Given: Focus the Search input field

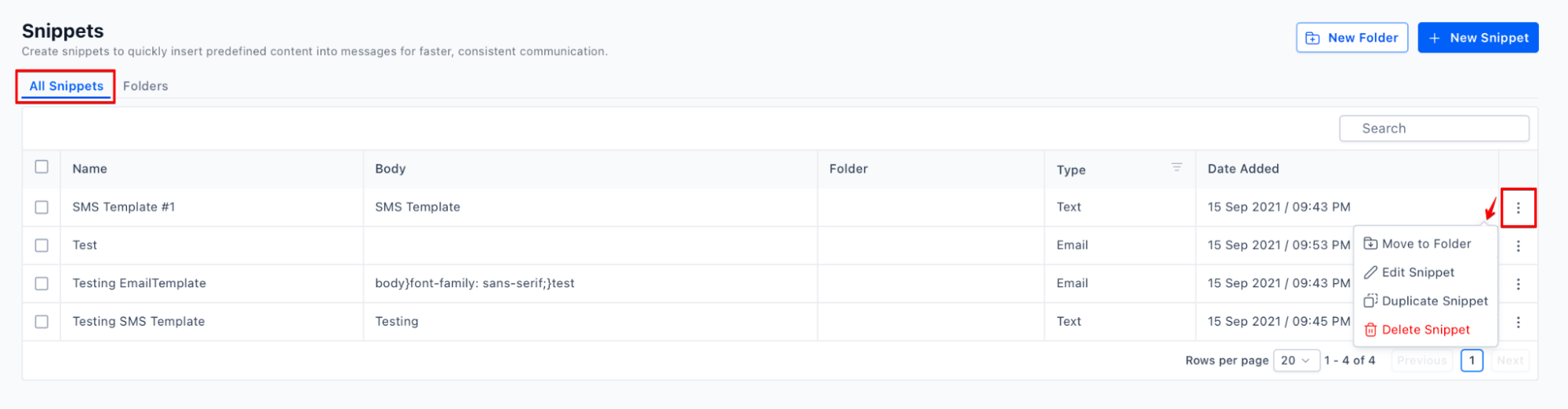Looking at the screenshot, I should (1434, 129).
